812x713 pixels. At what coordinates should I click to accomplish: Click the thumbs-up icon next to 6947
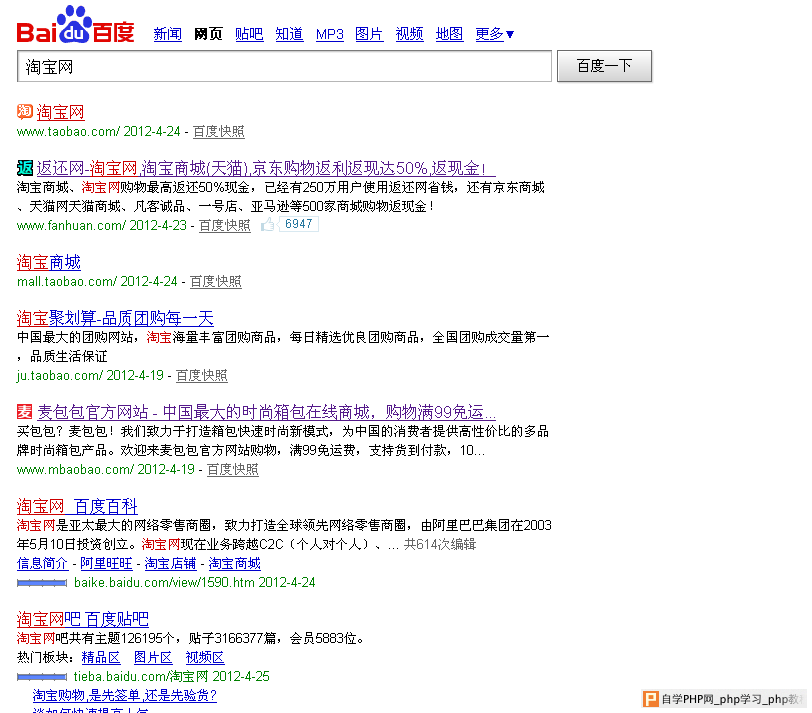click(x=268, y=225)
